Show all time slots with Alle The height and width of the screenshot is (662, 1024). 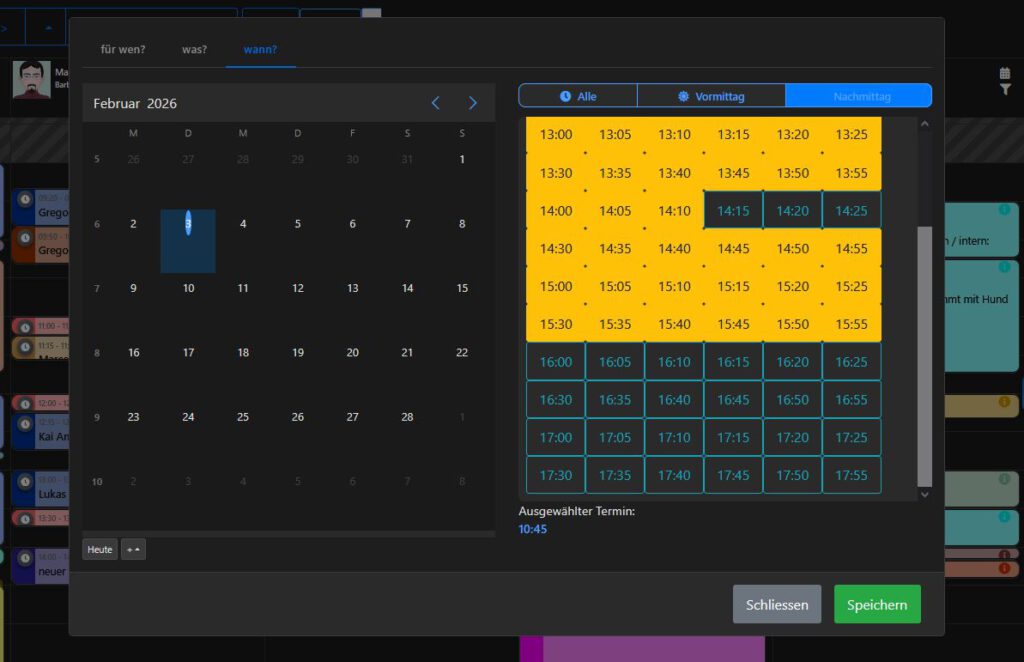(x=578, y=96)
